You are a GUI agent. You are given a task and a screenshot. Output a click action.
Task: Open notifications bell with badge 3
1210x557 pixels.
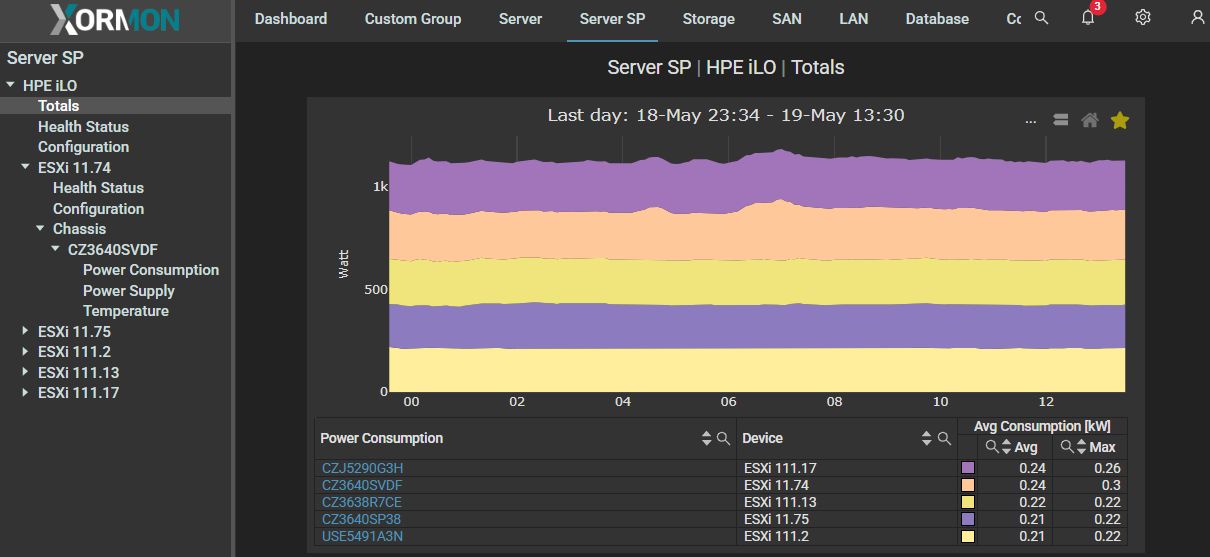click(1089, 17)
